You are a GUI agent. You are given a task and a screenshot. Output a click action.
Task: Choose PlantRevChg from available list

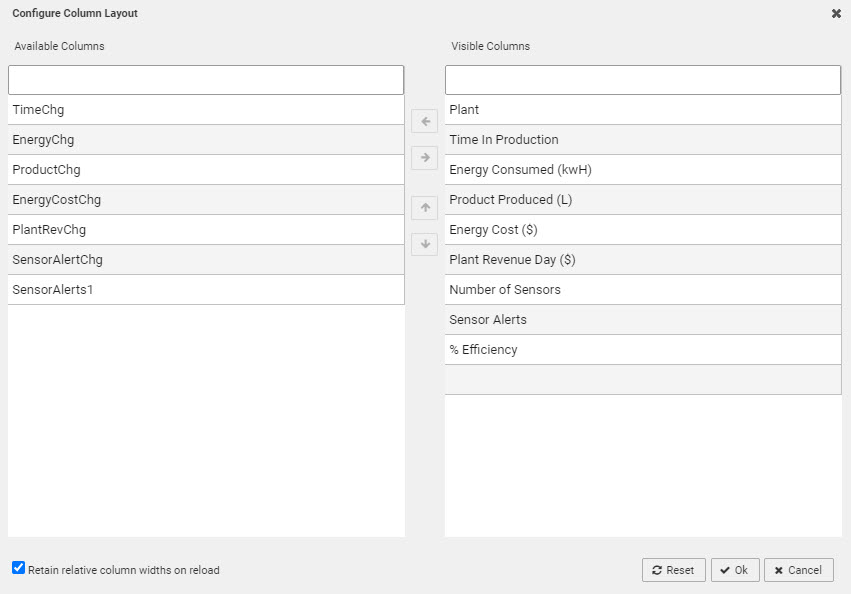pos(206,230)
